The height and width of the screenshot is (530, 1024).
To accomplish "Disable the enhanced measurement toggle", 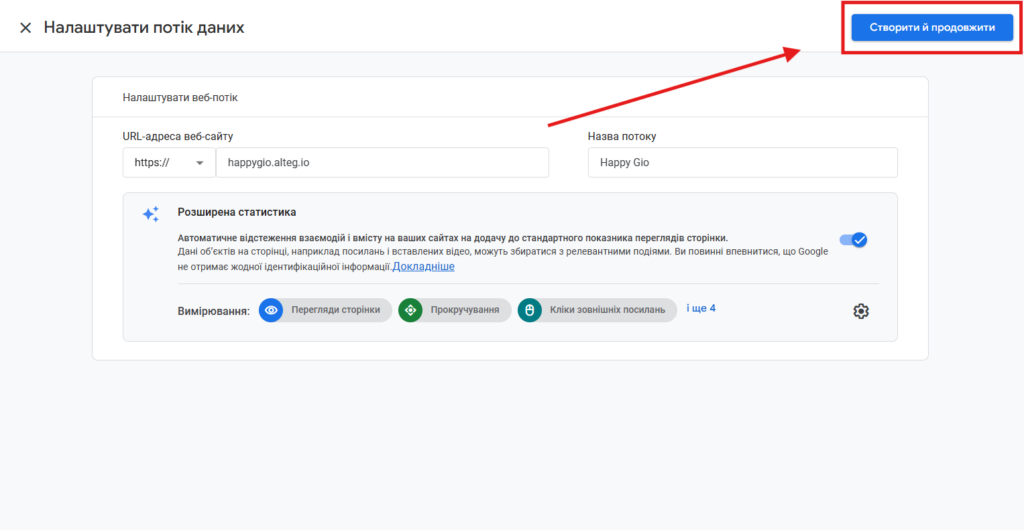I will pos(853,240).
